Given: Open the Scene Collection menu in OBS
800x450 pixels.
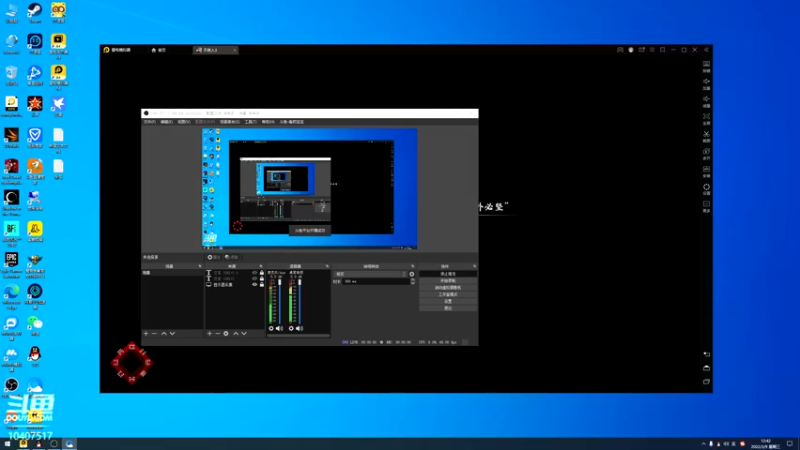Looking at the screenshot, I should [230, 122].
